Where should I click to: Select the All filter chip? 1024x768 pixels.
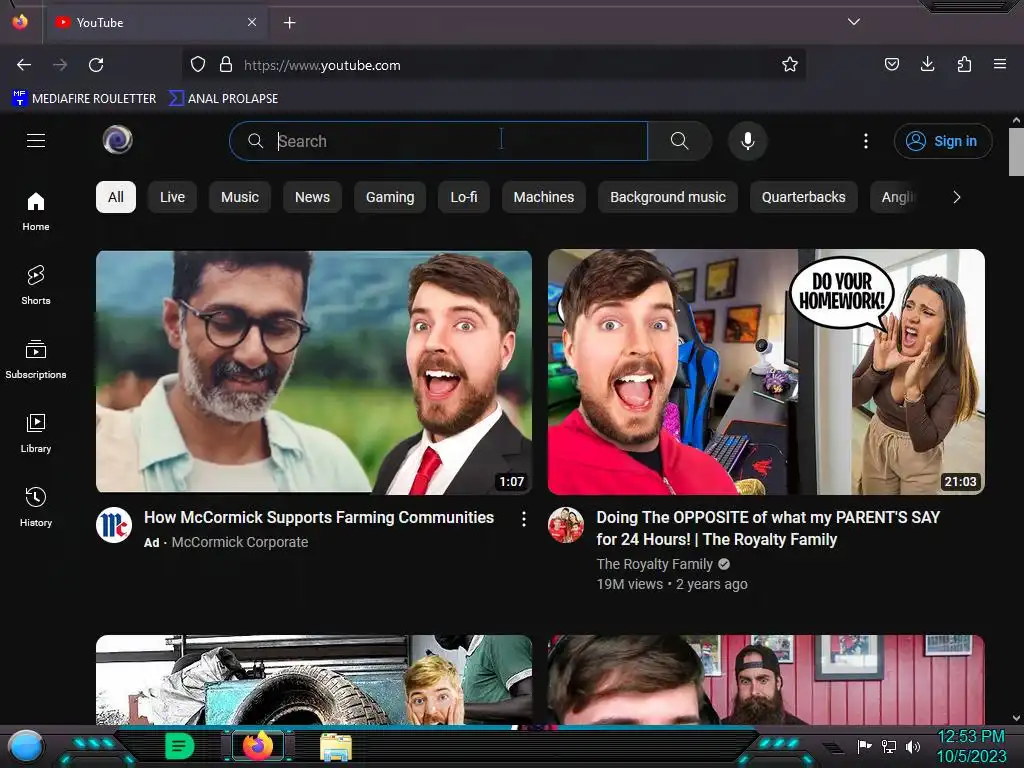point(116,197)
